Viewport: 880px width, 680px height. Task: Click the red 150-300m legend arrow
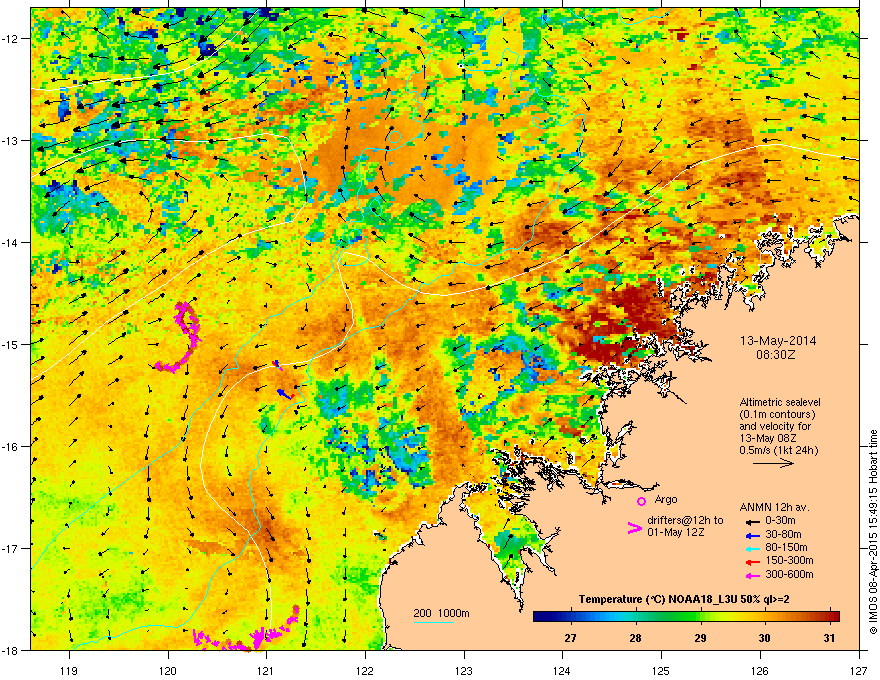click(751, 562)
